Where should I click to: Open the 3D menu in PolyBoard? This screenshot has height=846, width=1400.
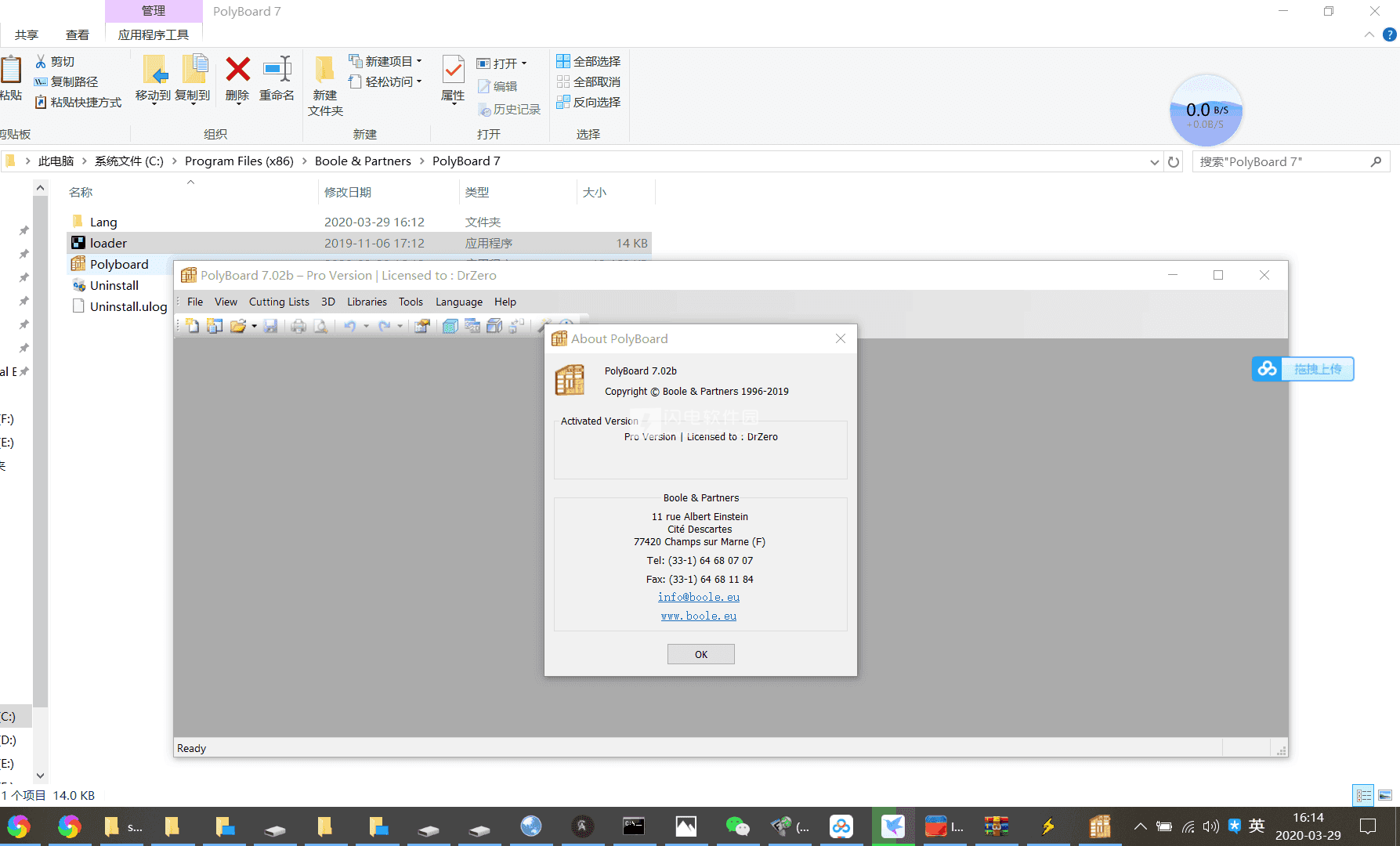[x=328, y=302]
